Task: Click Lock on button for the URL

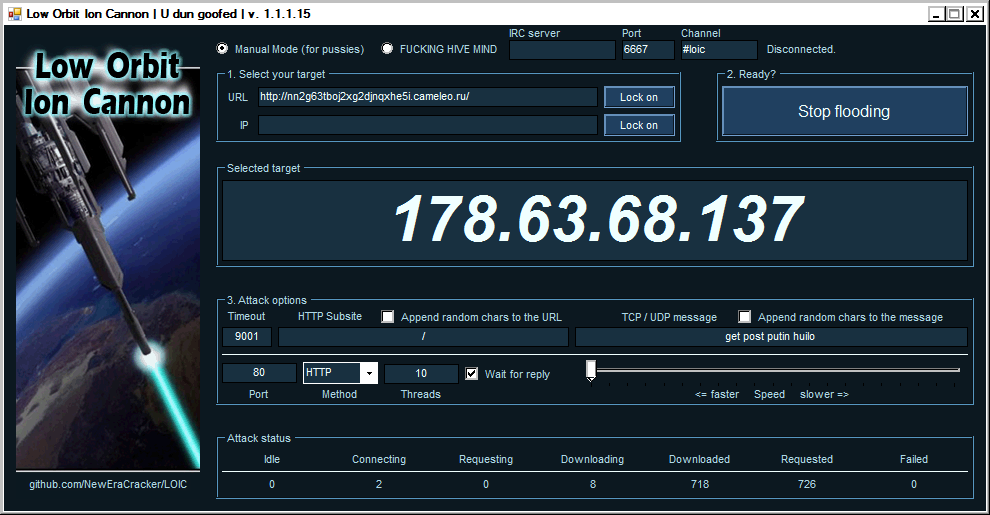Action: [x=639, y=97]
